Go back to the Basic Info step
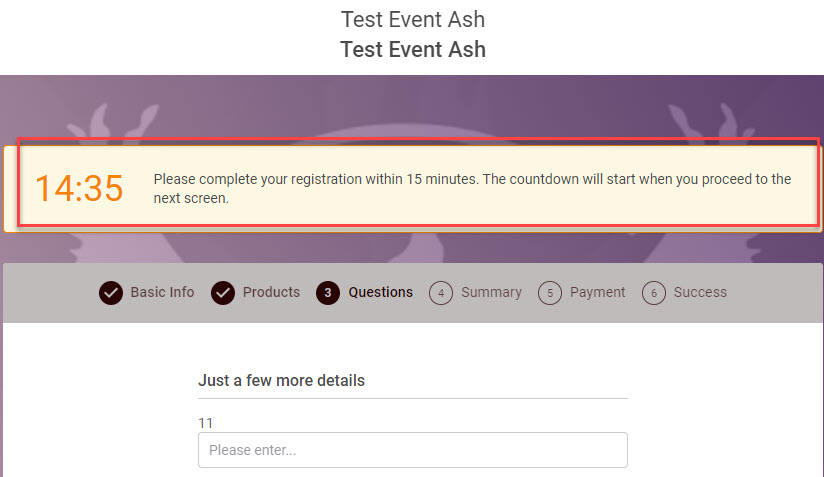 (x=162, y=292)
